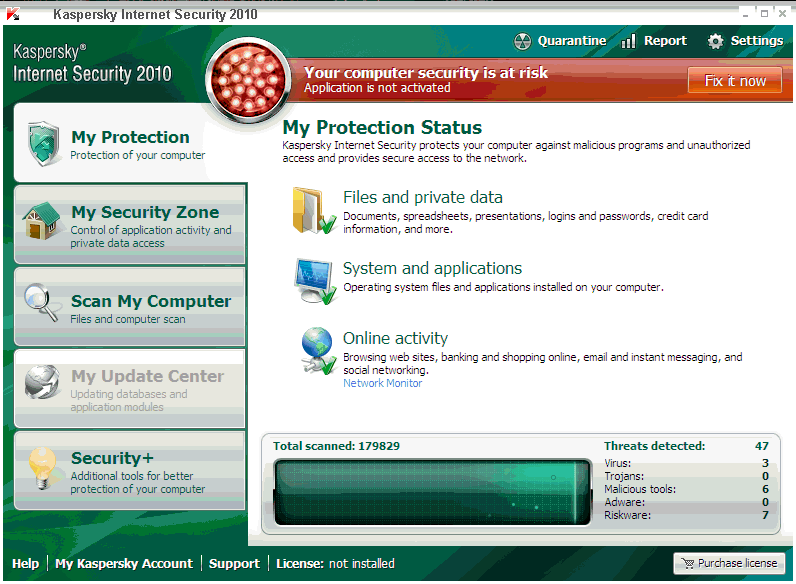Image resolution: width=796 pixels, height=584 pixels.
Task: Select the My Update Center tab
Action: (x=129, y=387)
